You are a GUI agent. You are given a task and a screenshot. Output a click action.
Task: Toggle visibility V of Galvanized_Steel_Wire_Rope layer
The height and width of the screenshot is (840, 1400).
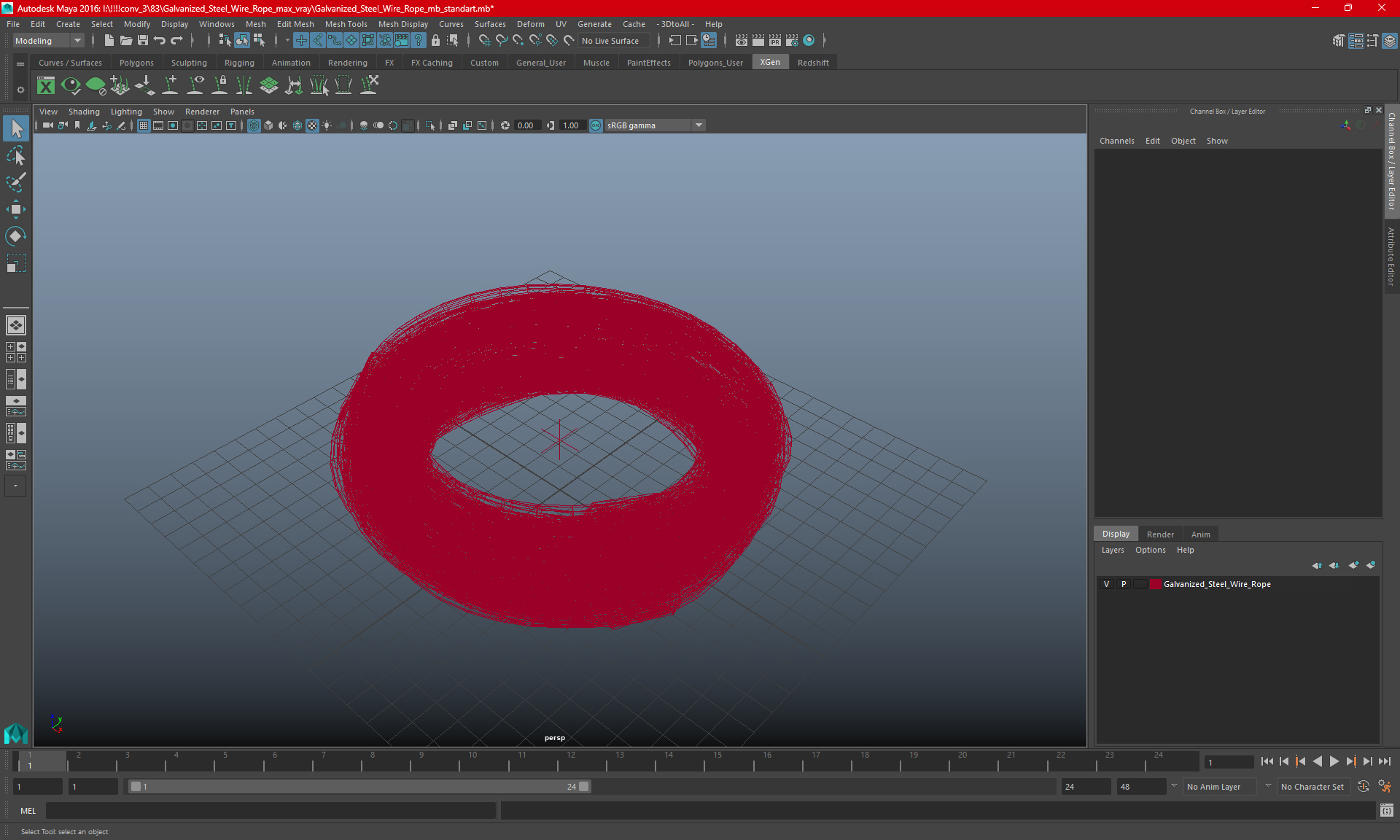(1107, 584)
